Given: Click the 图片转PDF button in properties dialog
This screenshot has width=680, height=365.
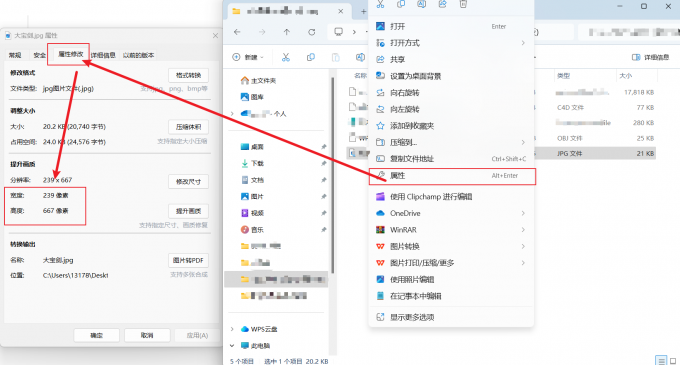Looking at the screenshot, I should [188, 260].
